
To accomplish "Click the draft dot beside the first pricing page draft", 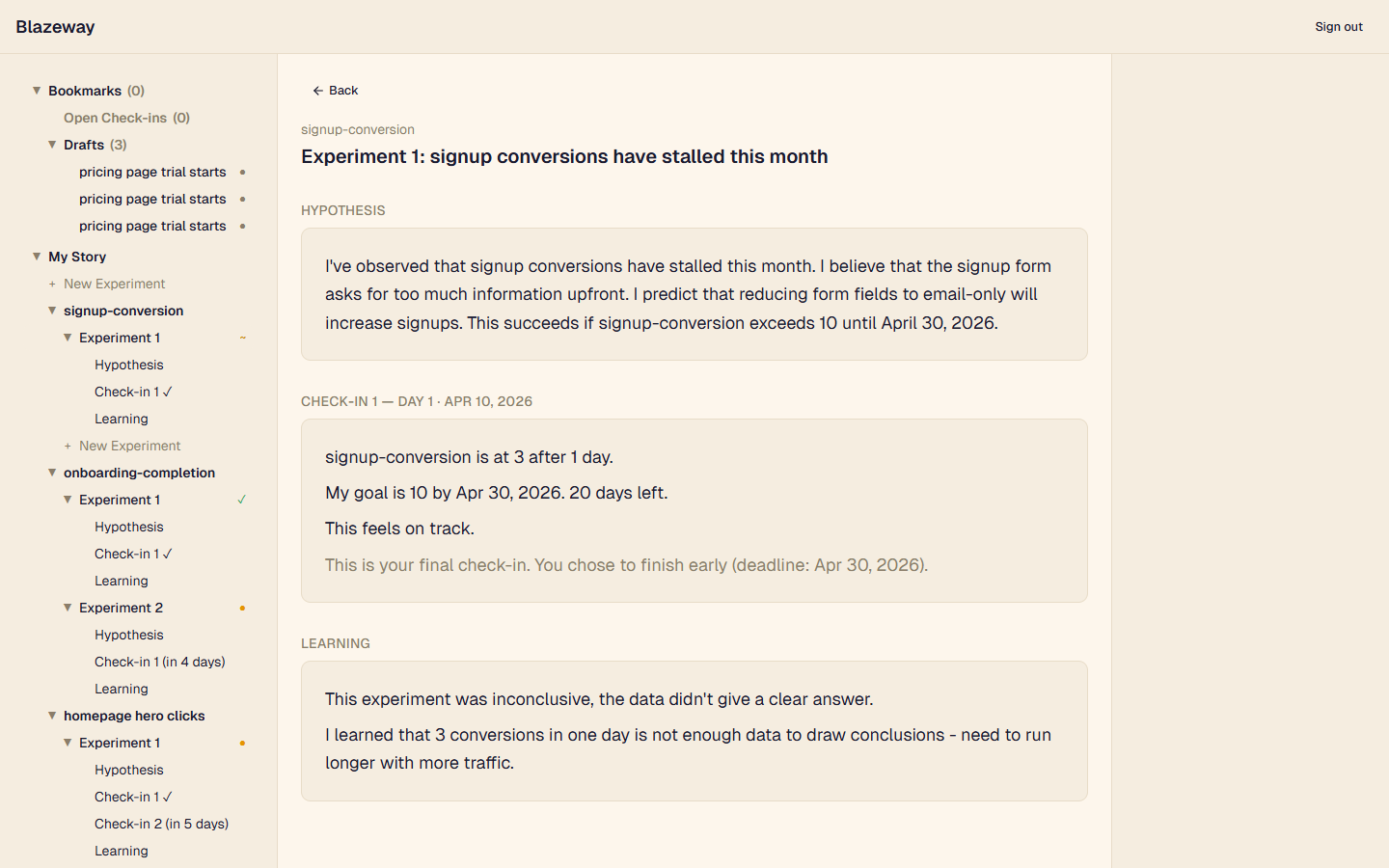I will 242,172.
